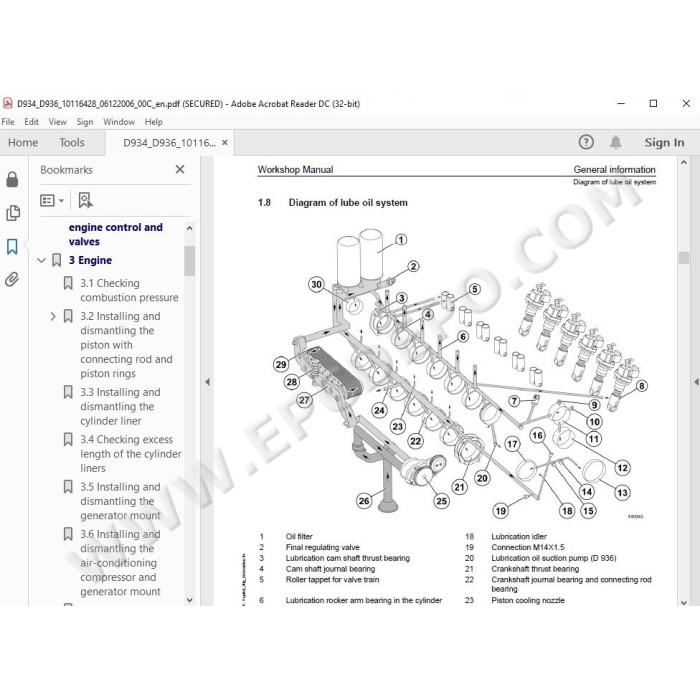Click the Adobe PDF icon in title bar
Image resolution: width=700 pixels, height=700 pixels.
(8, 104)
